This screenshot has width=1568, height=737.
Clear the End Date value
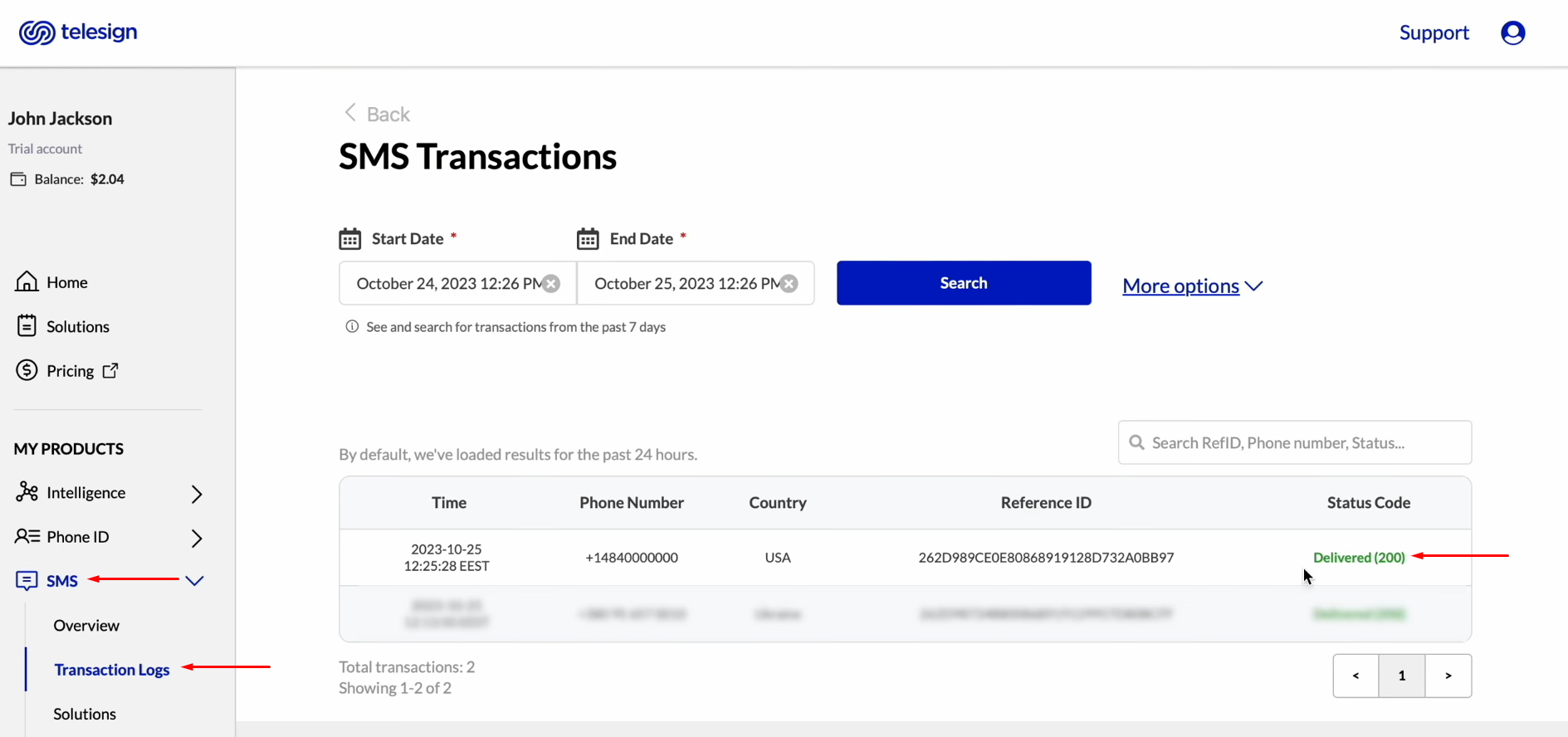click(x=789, y=284)
